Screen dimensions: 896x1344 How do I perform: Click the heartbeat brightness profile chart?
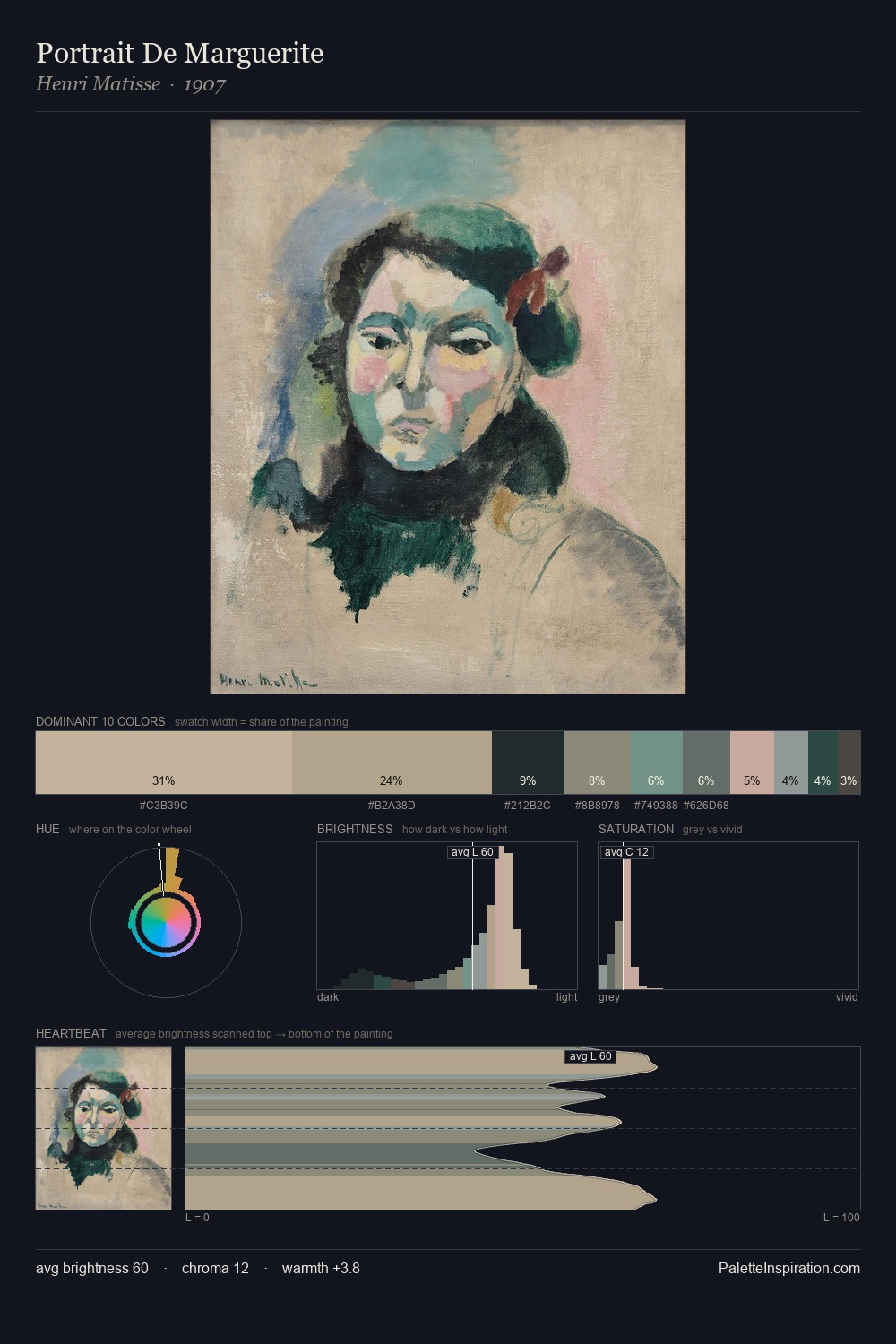tap(523, 1128)
